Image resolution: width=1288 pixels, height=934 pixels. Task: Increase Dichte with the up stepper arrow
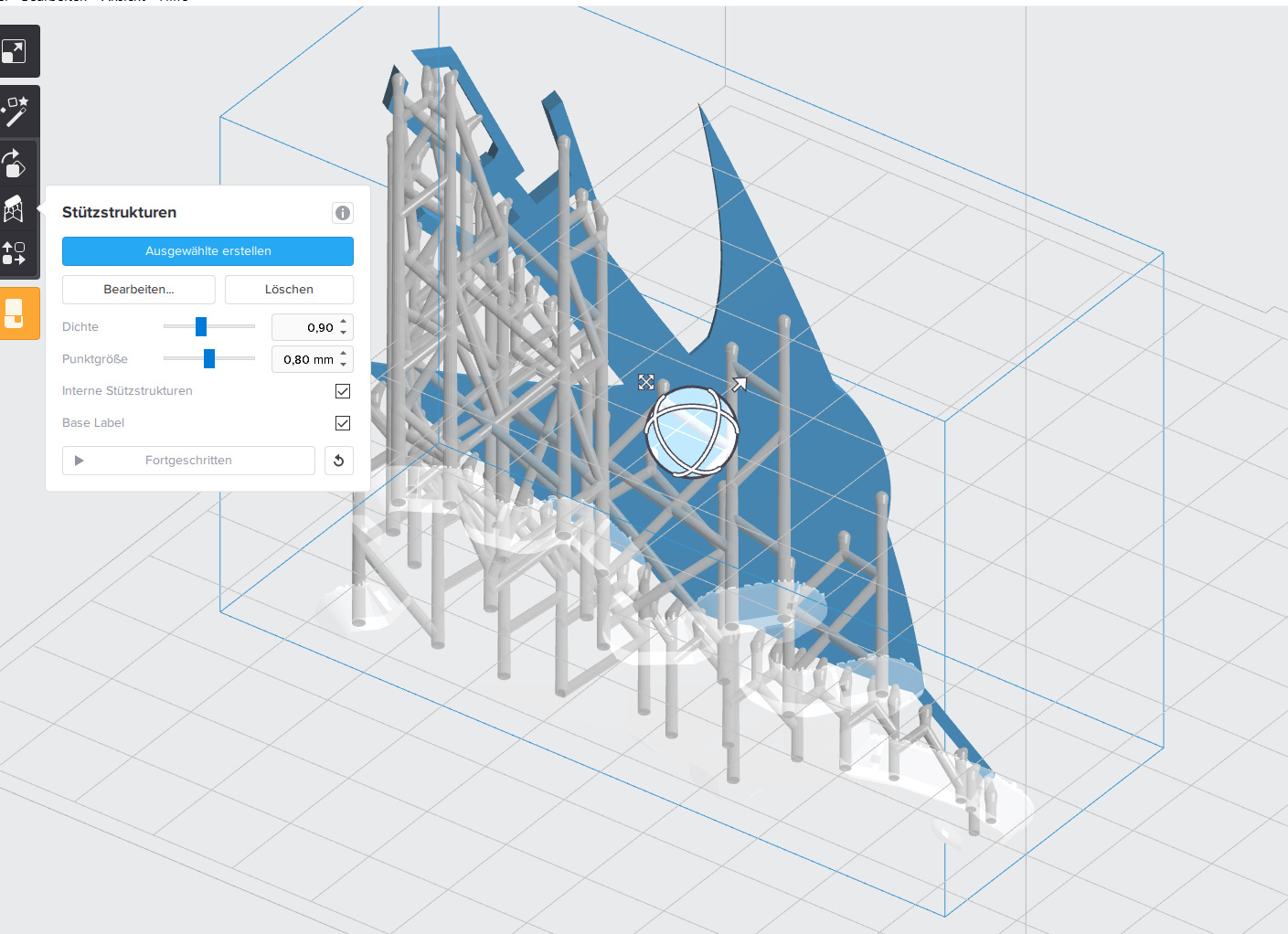pos(344,322)
